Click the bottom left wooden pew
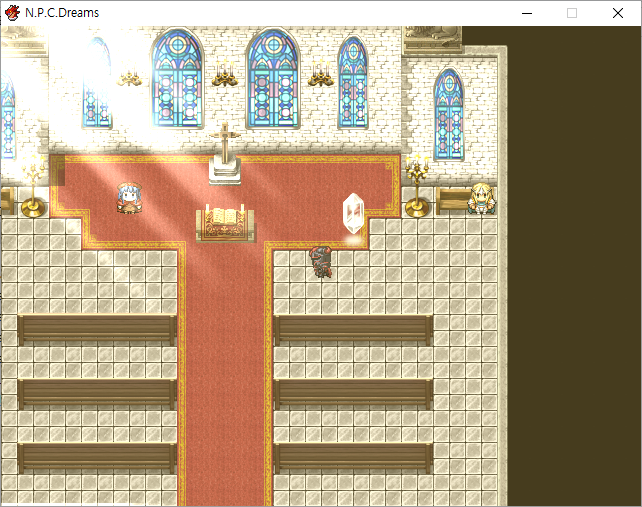The height and width of the screenshot is (507, 642). tap(97, 458)
